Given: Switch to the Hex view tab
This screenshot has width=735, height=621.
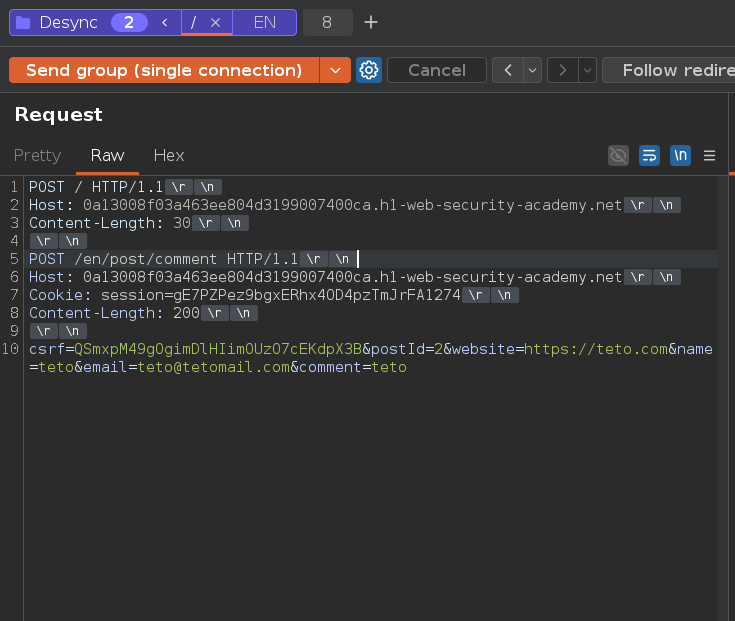Looking at the screenshot, I should (x=169, y=156).
